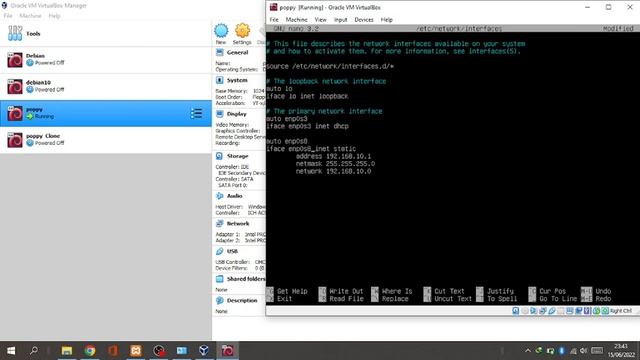Click the Shared folders section icon

point(220,279)
